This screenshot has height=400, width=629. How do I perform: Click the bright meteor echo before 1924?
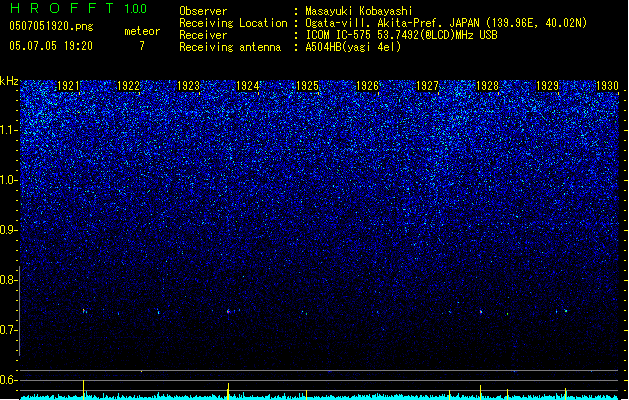[x=228, y=311]
